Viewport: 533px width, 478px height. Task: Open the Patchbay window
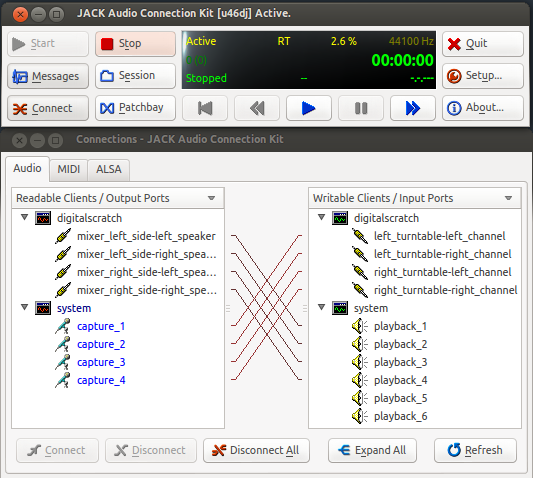tap(135, 108)
